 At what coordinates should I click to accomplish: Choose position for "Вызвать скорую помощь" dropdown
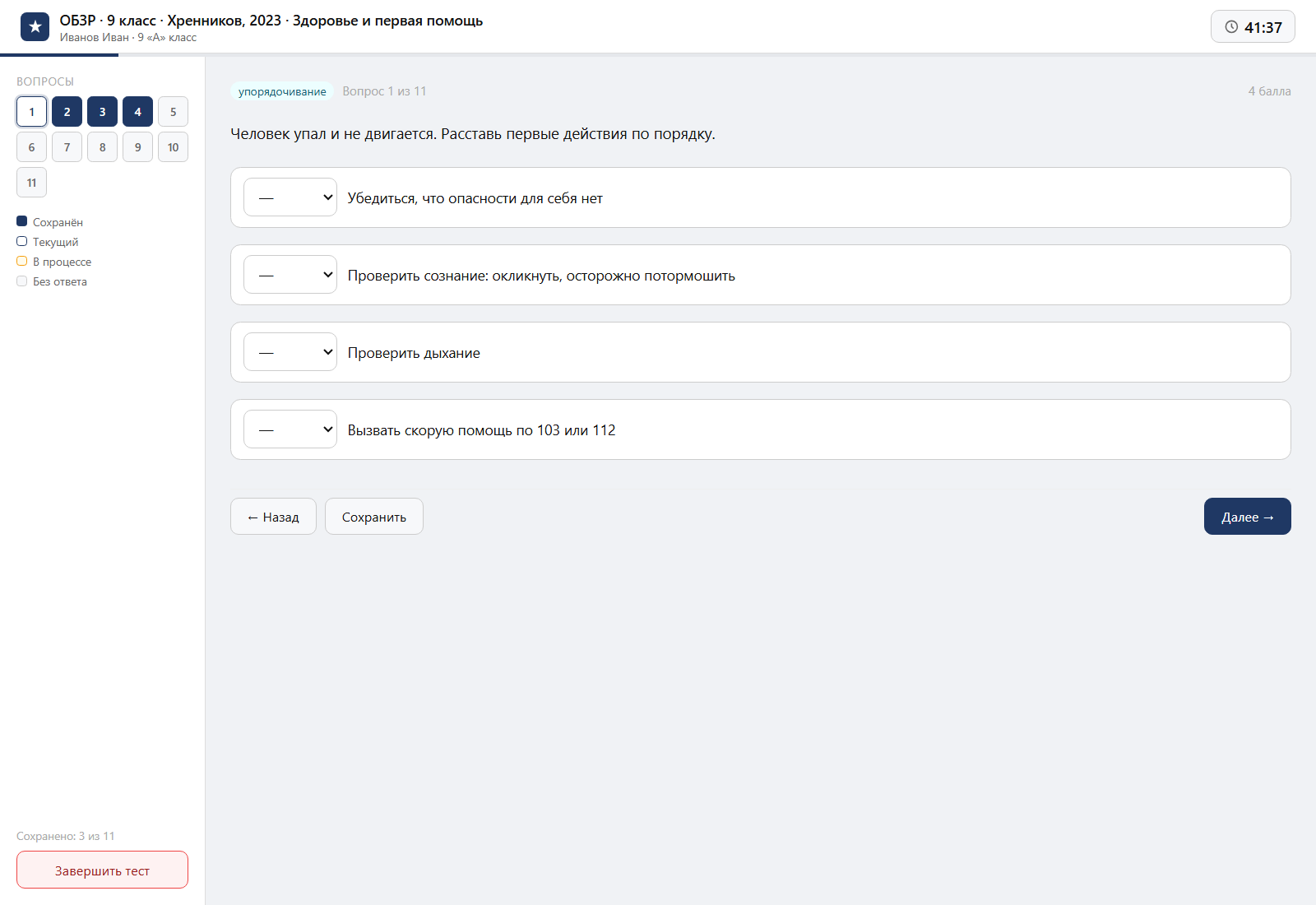(290, 429)
